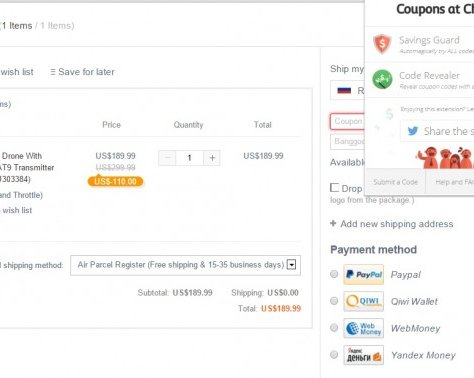Click the Share the savings button
Image resolution: width=474 pixels, height=378 pixels.
point(437,131)
